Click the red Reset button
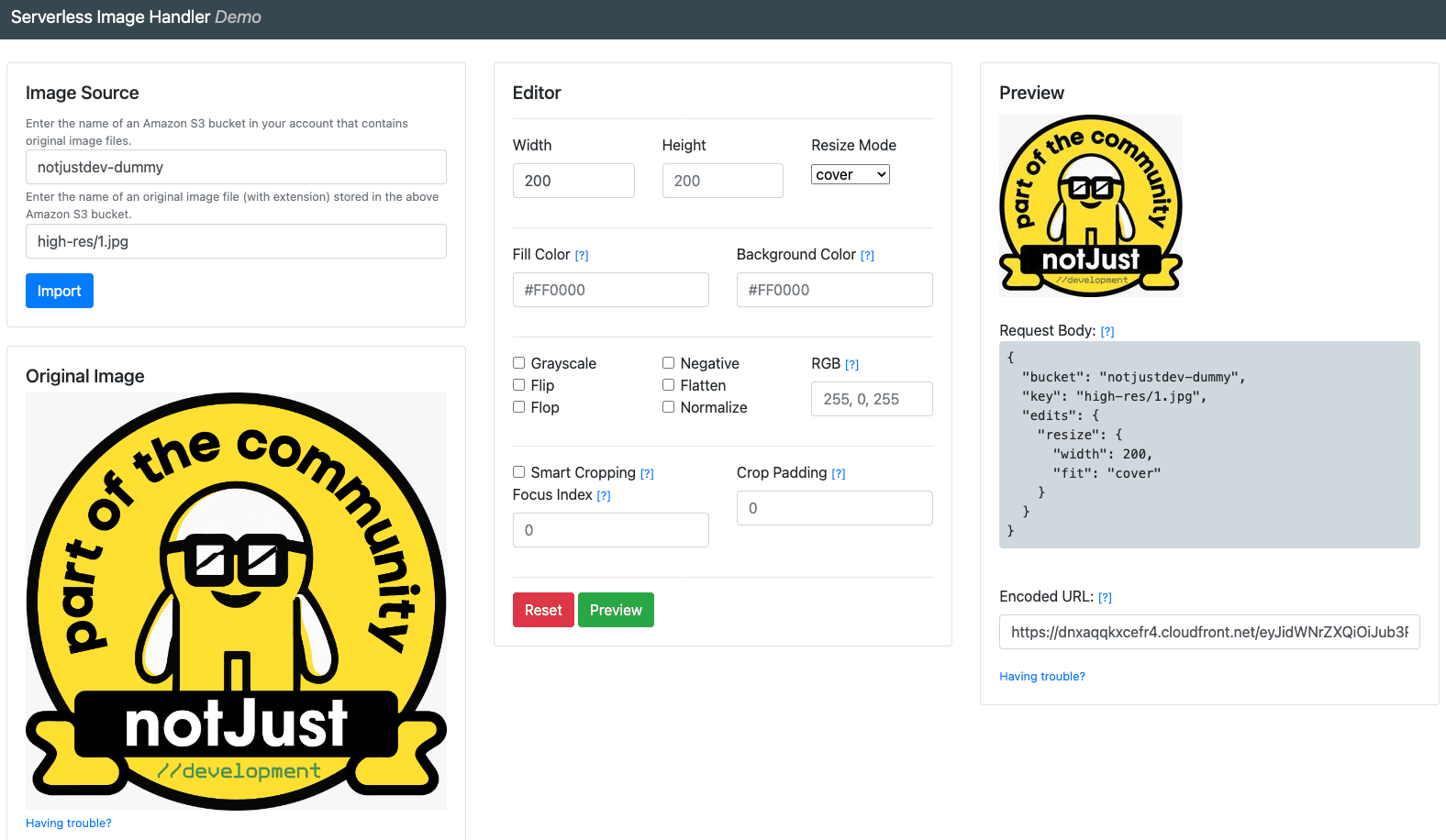This screenshot has width=1446, height=840. click(543, 610)
